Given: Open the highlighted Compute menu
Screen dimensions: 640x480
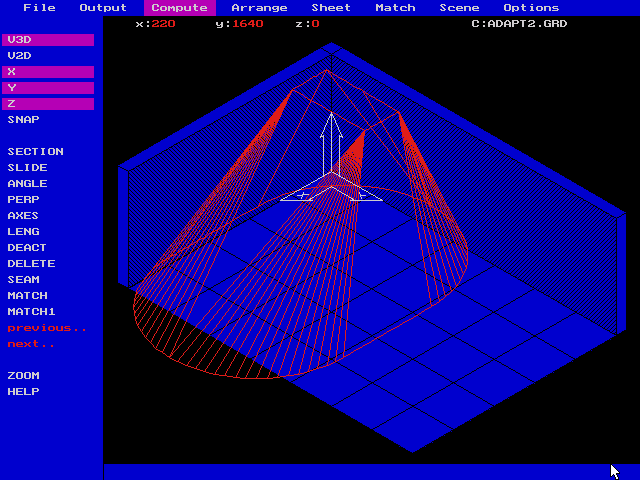Looking at the screenshot, I should pos(180,8).
